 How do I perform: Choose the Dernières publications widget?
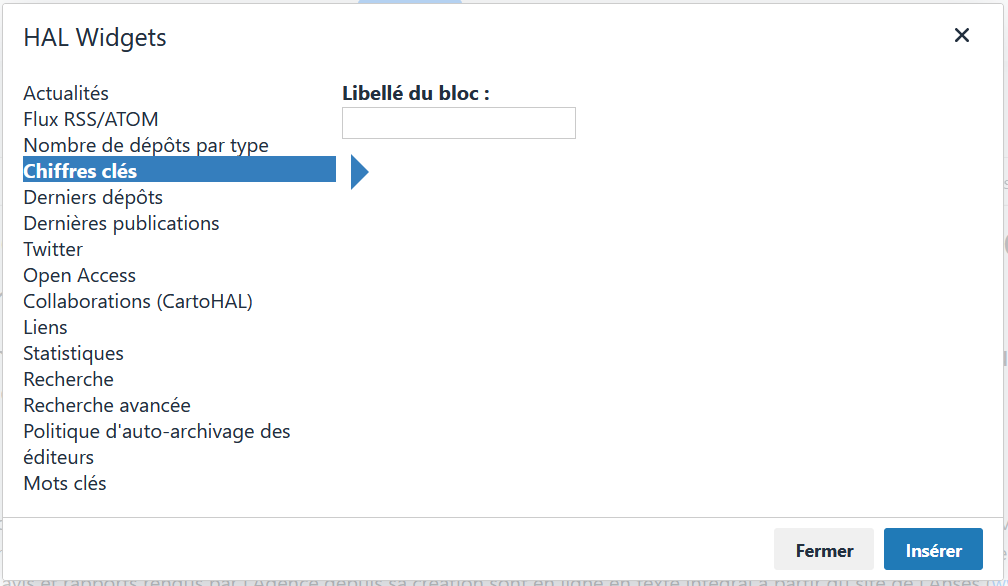click(x=121, y=223)
